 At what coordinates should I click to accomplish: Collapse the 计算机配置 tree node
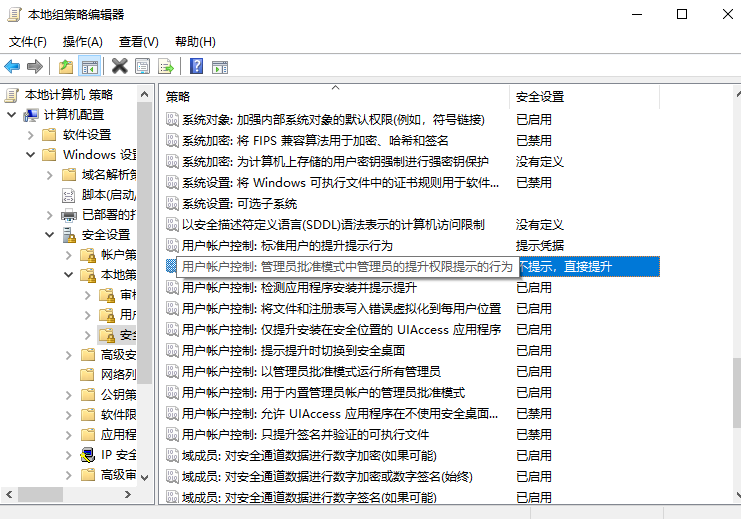pyautogui.click(x=12, y=115)
